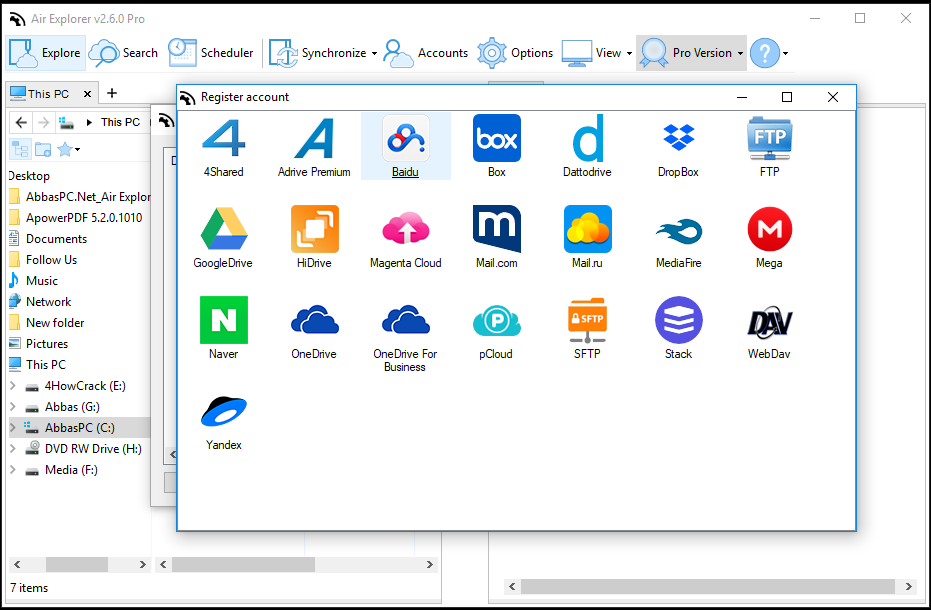Go forward in file navigation
This screenshot has width=931, height=610.
[43, 122]
